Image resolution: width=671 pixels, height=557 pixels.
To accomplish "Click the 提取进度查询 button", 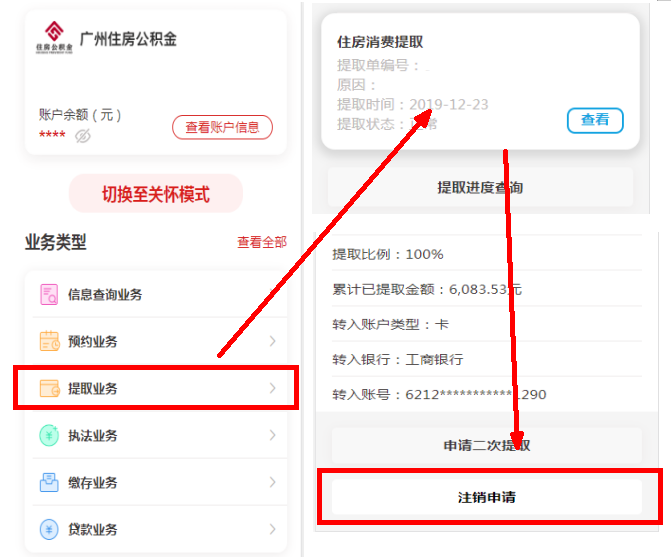I will (480, 187).
